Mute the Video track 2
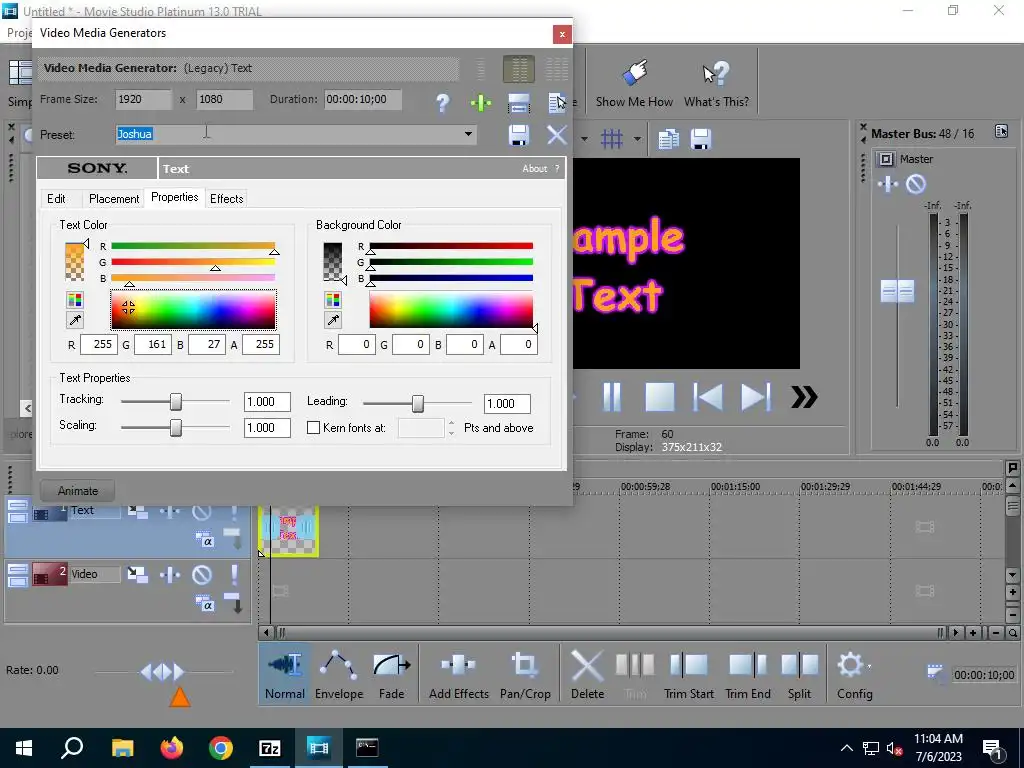 pos(202,575)
